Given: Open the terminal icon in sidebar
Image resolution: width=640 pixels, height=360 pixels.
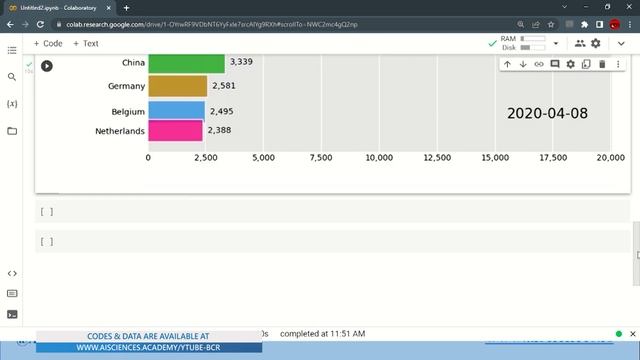Looking at the screenshot, I should [x=12, y=314].
